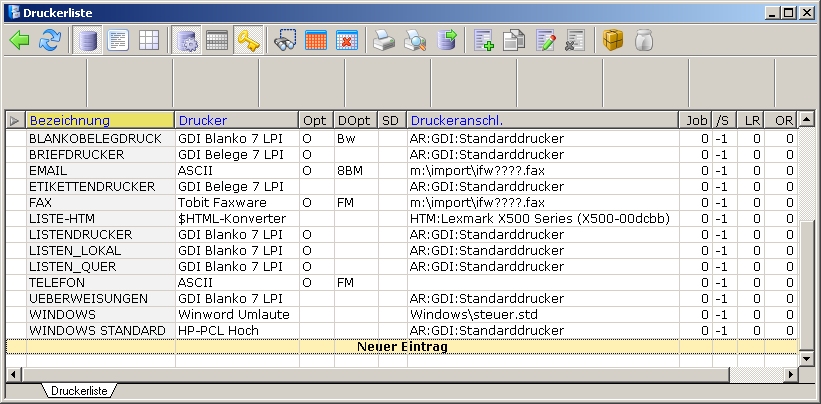This screenshot has width=821, height=404.
Task: Toggle the database view button
Action: (88, 41)
